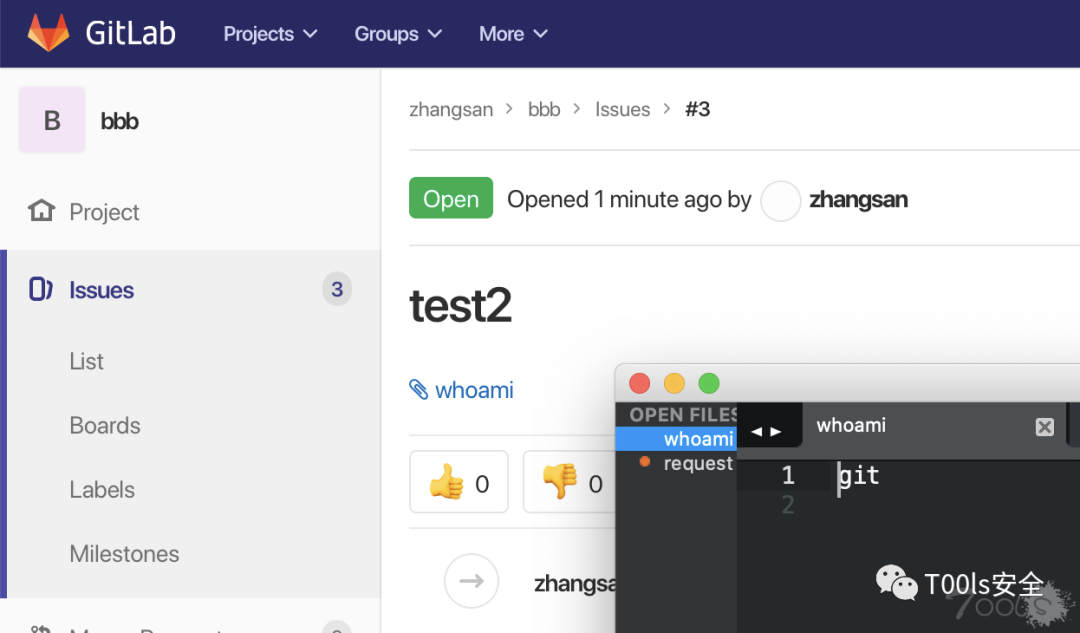Open the whoami attachment link
The height and width of the screenshot is (633, 1080).
(x=475, y=390)
